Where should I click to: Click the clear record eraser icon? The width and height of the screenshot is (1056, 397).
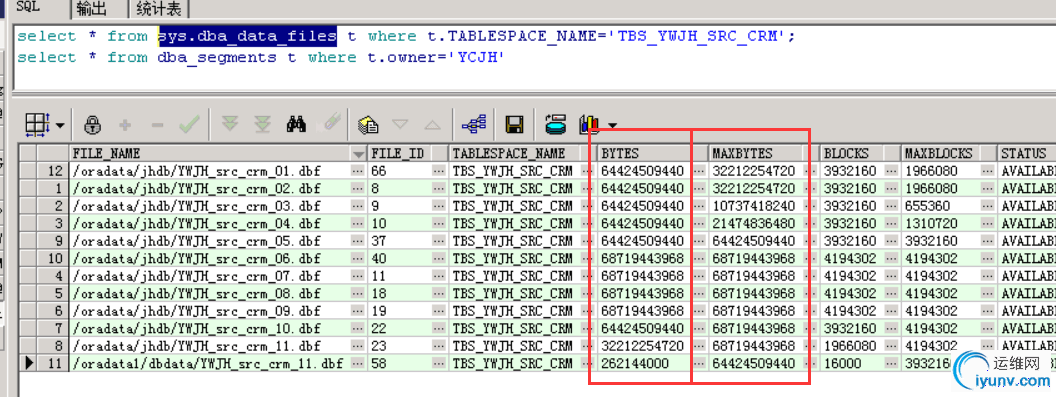pos(331,123)
